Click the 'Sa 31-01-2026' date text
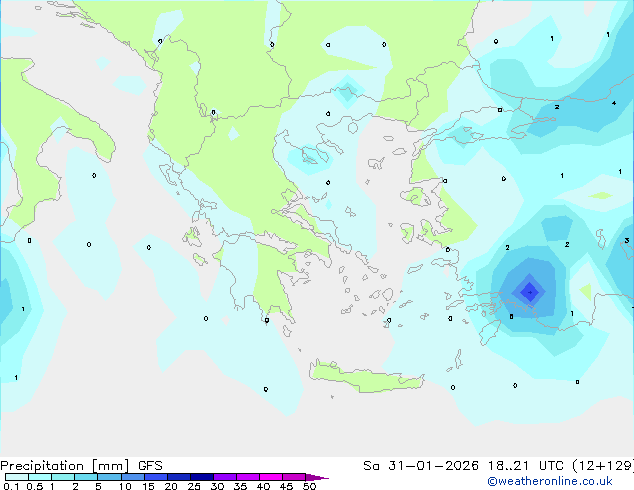634x490 pixels. pos(421,466)
